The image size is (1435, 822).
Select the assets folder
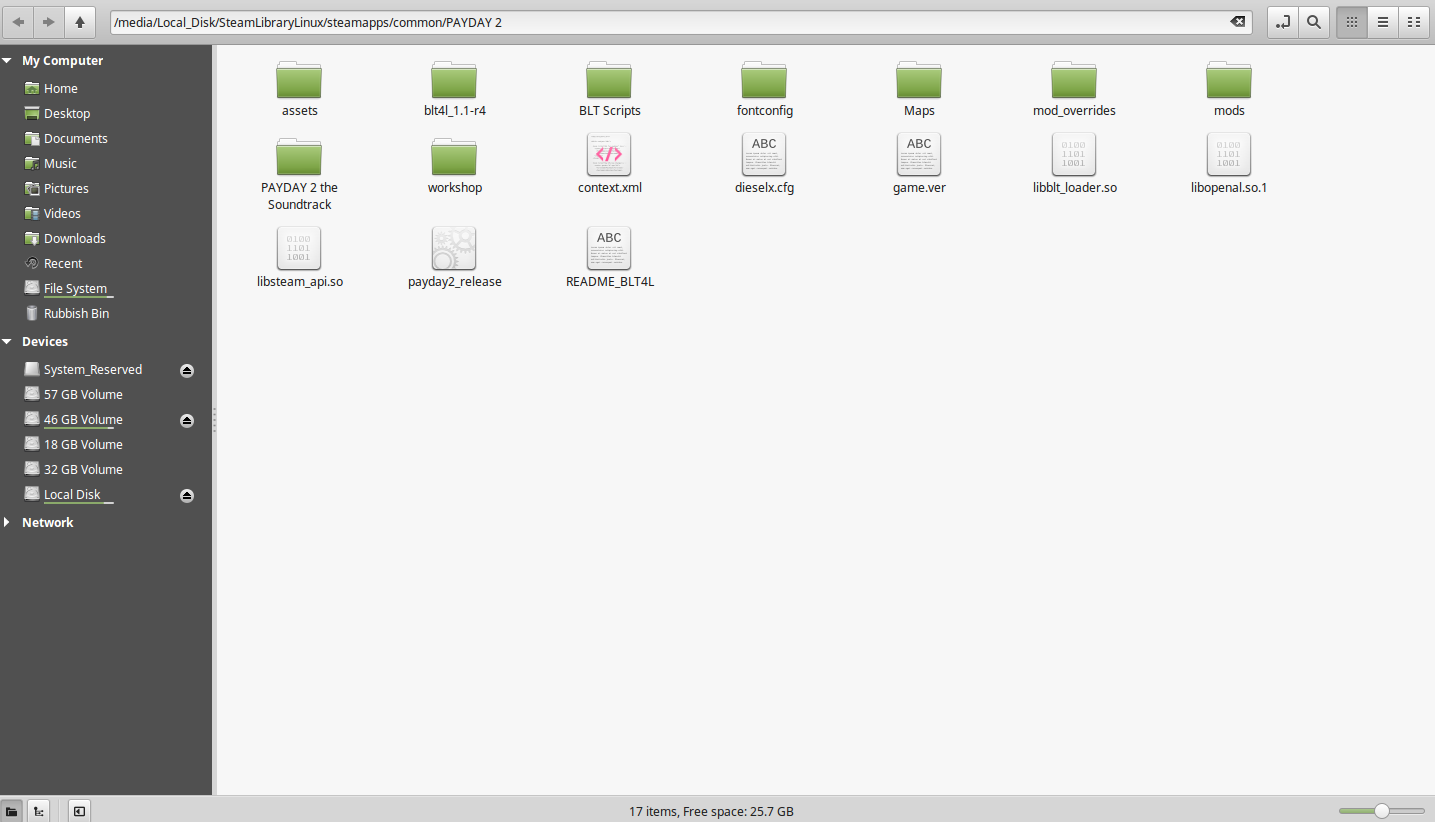point(299,89)
